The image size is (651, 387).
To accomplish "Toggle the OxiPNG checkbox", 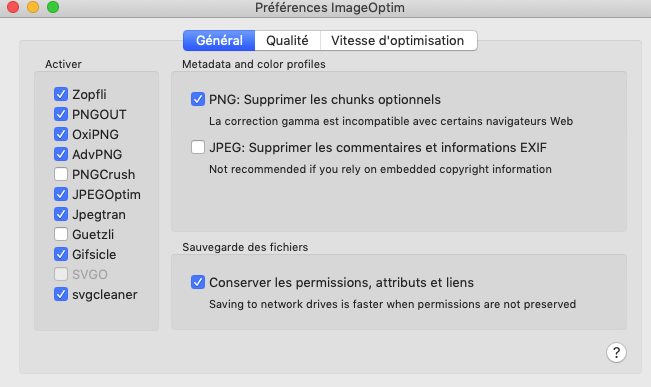I will [61, 134].
